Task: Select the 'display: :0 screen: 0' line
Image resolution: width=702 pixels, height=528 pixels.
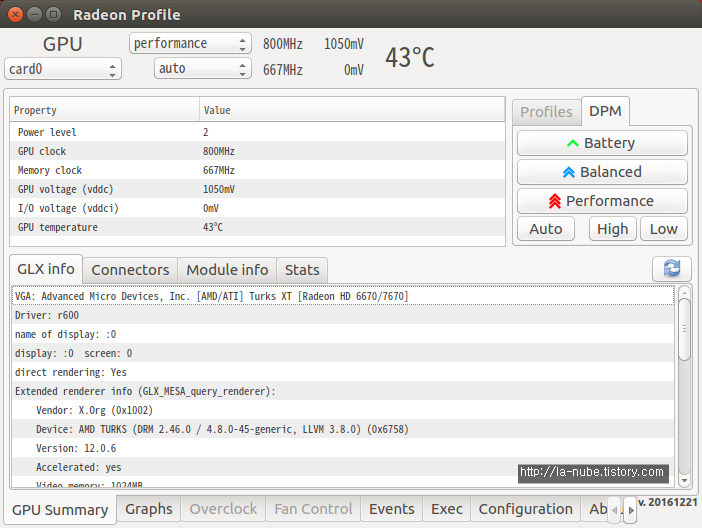Action: (x=343, y=353)
